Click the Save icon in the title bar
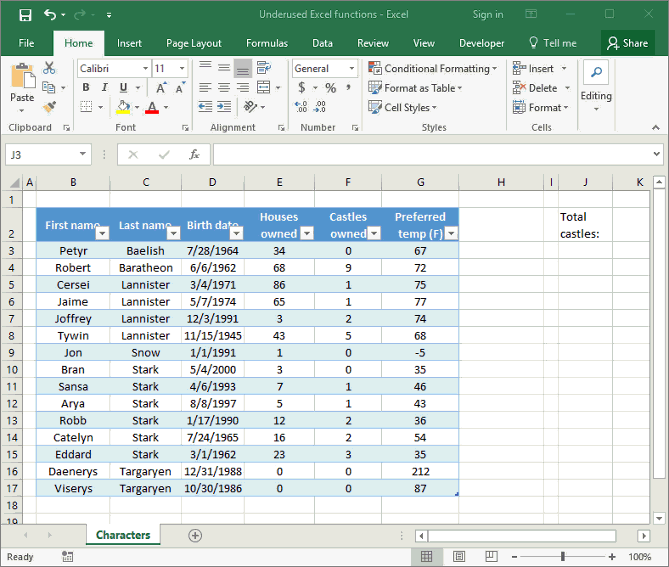This screenshot has height=567, width=669. (25, 15)
